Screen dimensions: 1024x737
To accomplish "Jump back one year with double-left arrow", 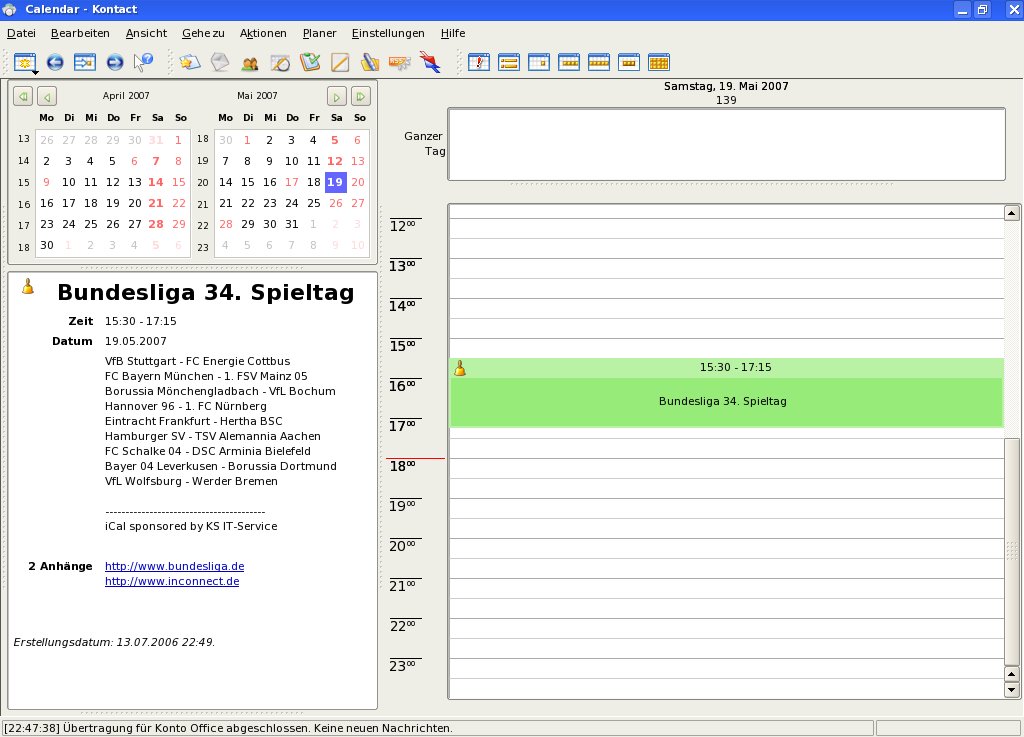I will 23,97.
